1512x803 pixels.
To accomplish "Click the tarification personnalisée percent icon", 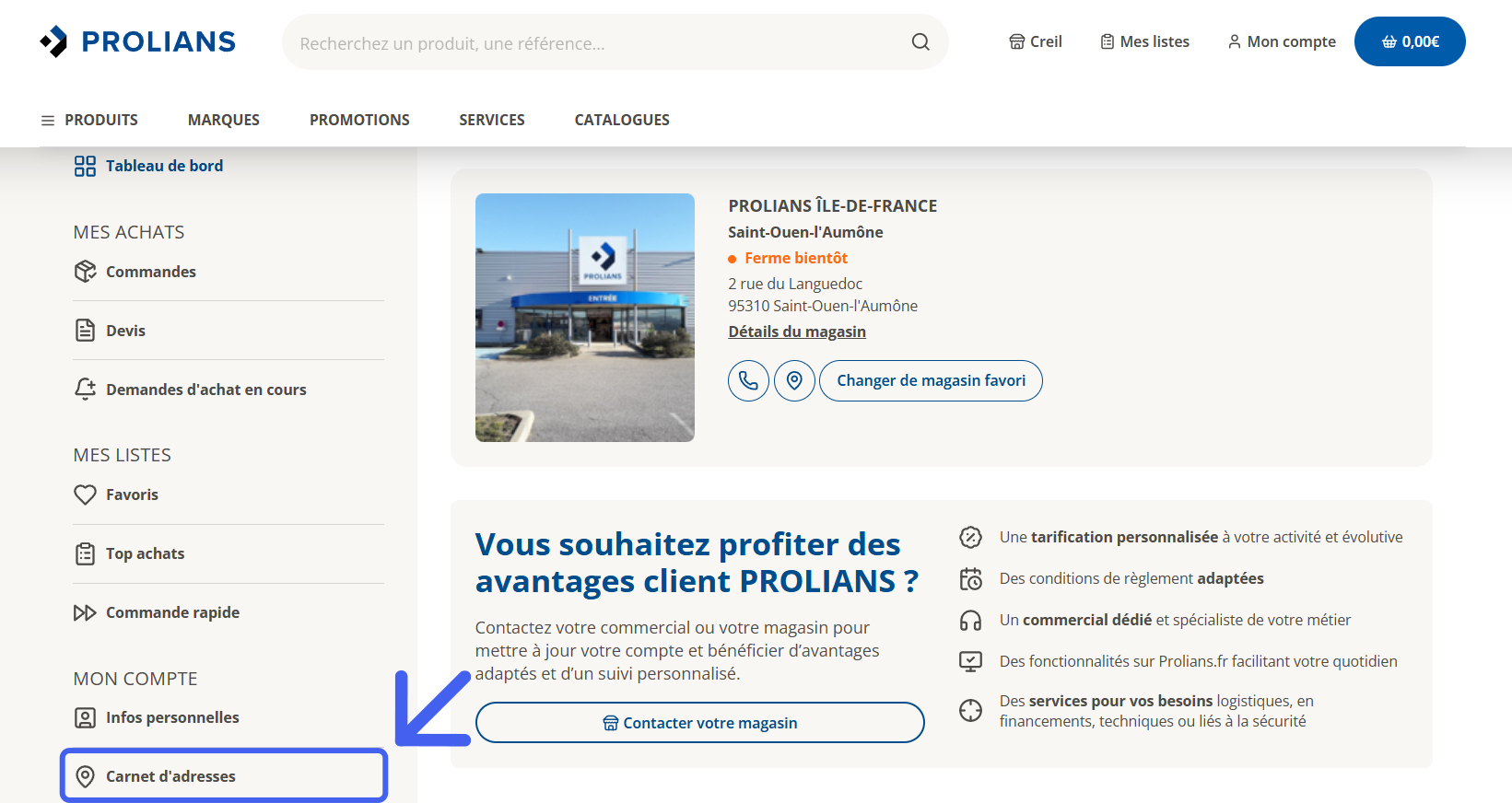I will [x=971, y=537].
